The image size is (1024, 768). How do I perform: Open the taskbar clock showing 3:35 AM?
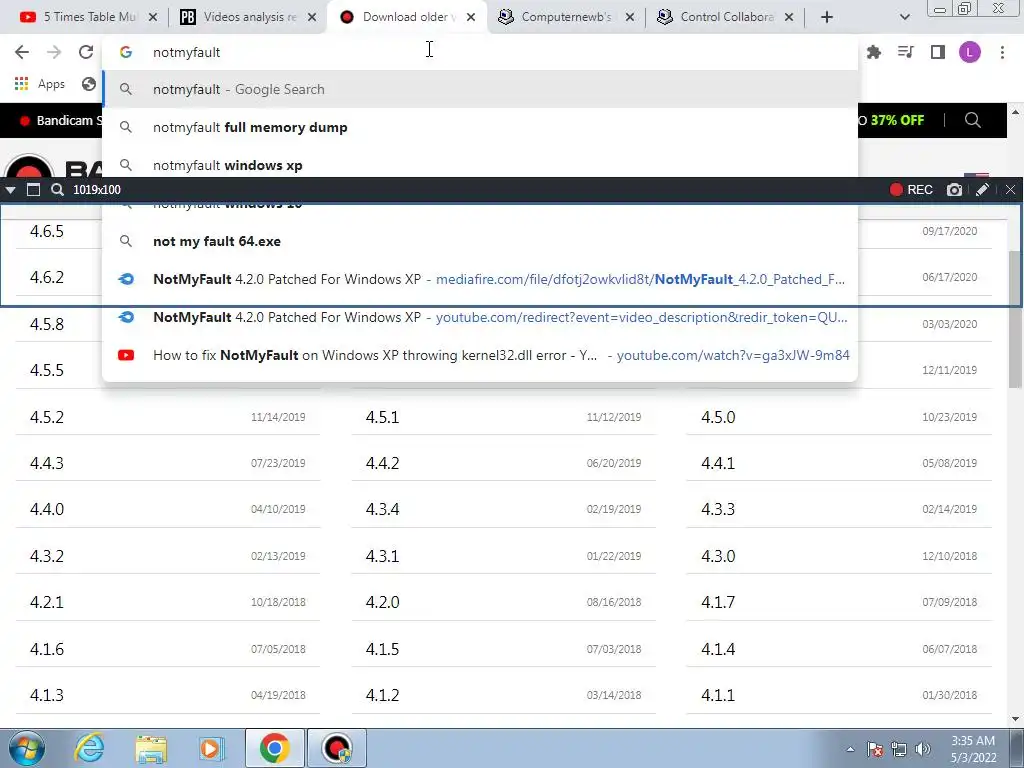[x=973, y=749]
